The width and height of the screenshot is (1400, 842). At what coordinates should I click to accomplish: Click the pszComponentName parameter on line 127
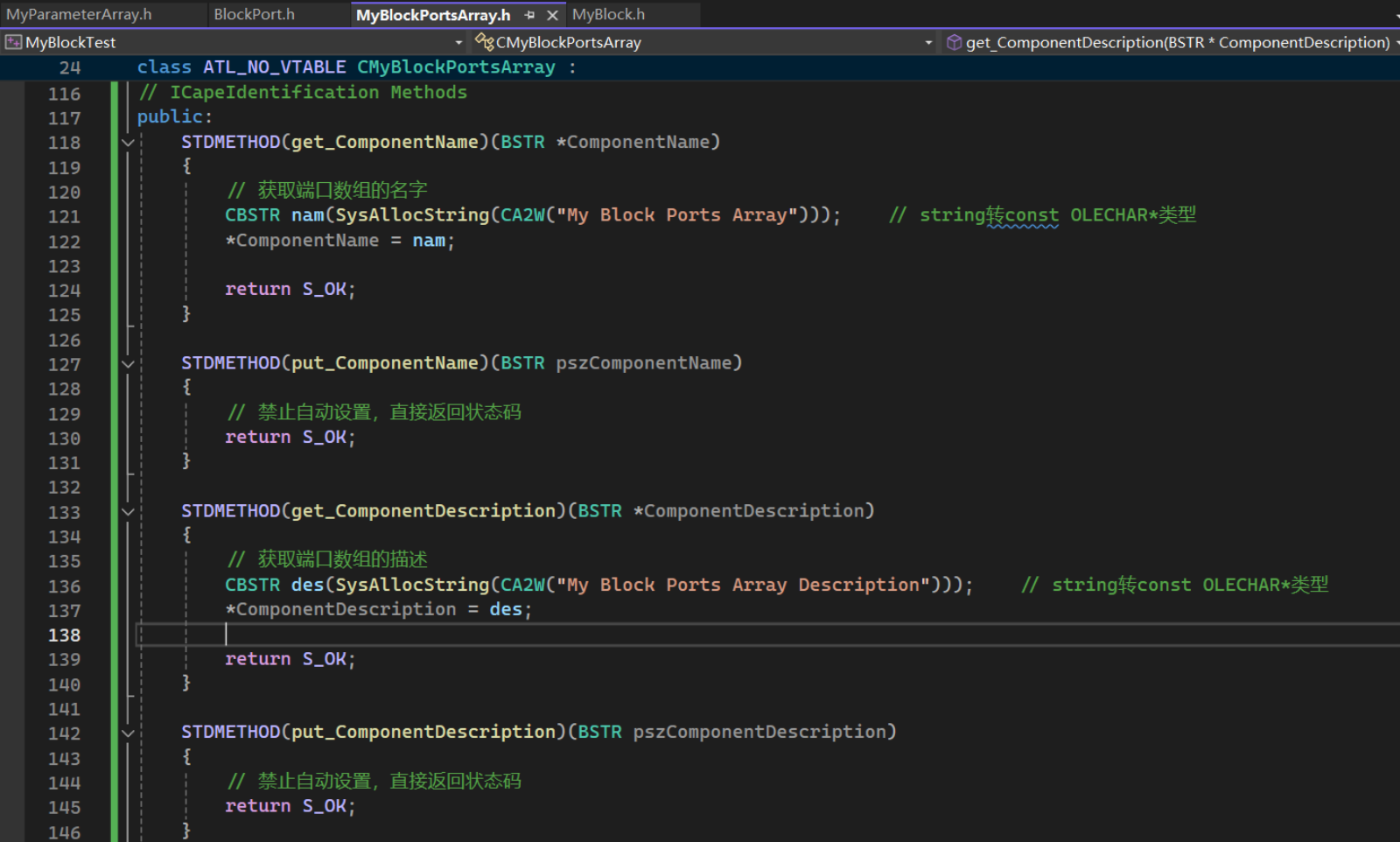[644, 363]
